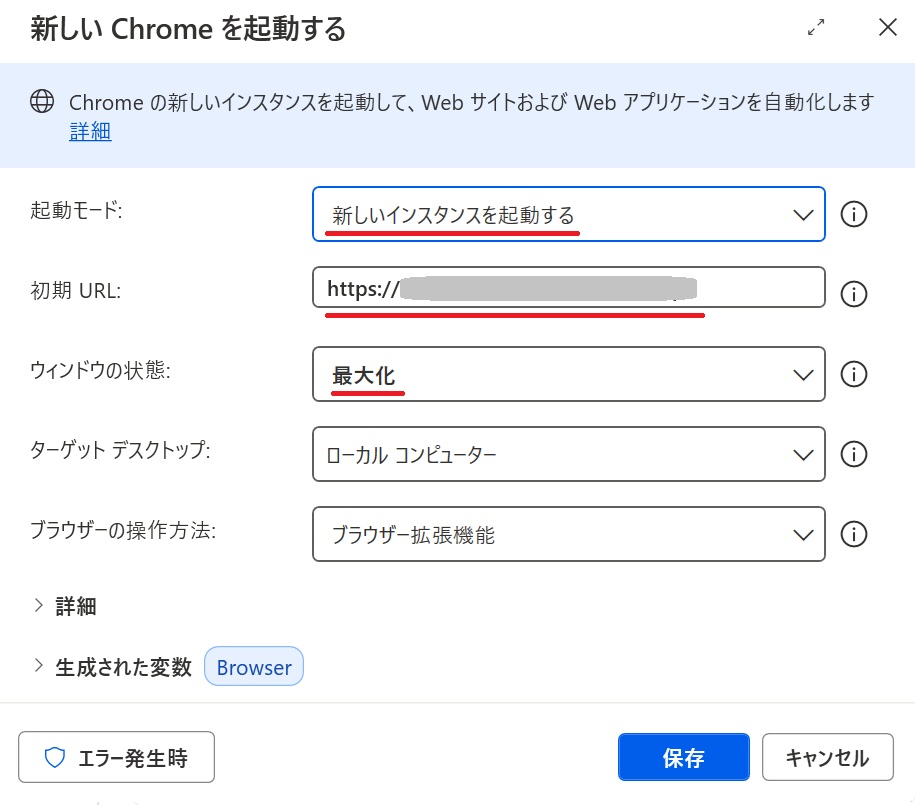915x805 pixels.
Task: Close the dialog with the X button
Action: 887,28
